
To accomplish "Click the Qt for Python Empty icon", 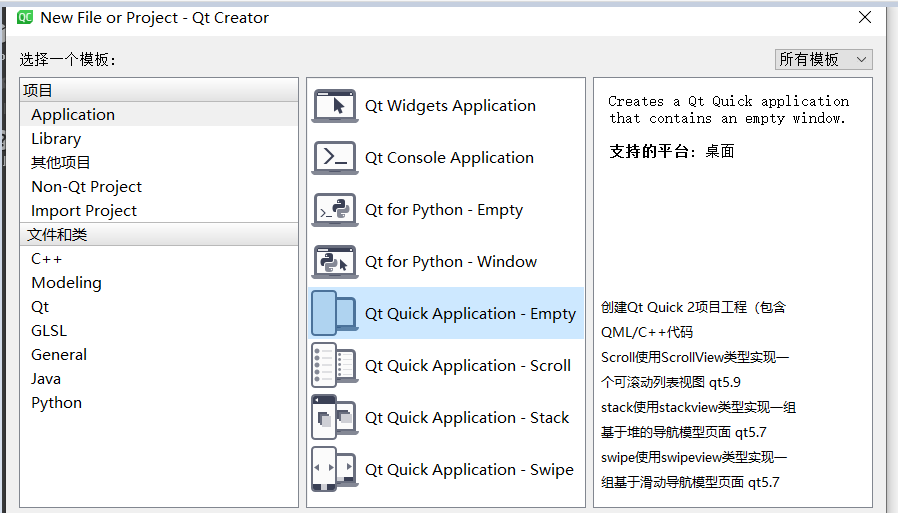I will tap(335, 210).
